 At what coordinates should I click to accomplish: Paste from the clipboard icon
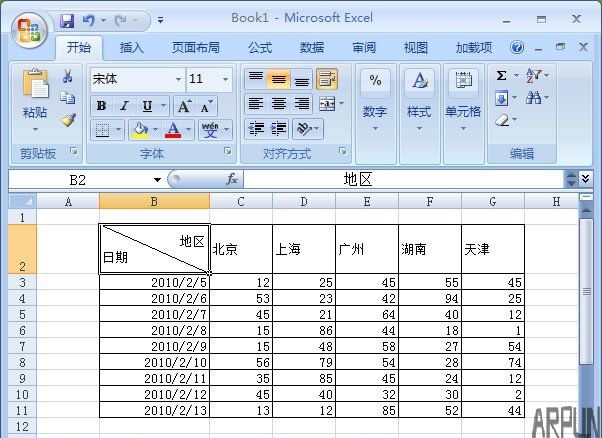(35, 84)
